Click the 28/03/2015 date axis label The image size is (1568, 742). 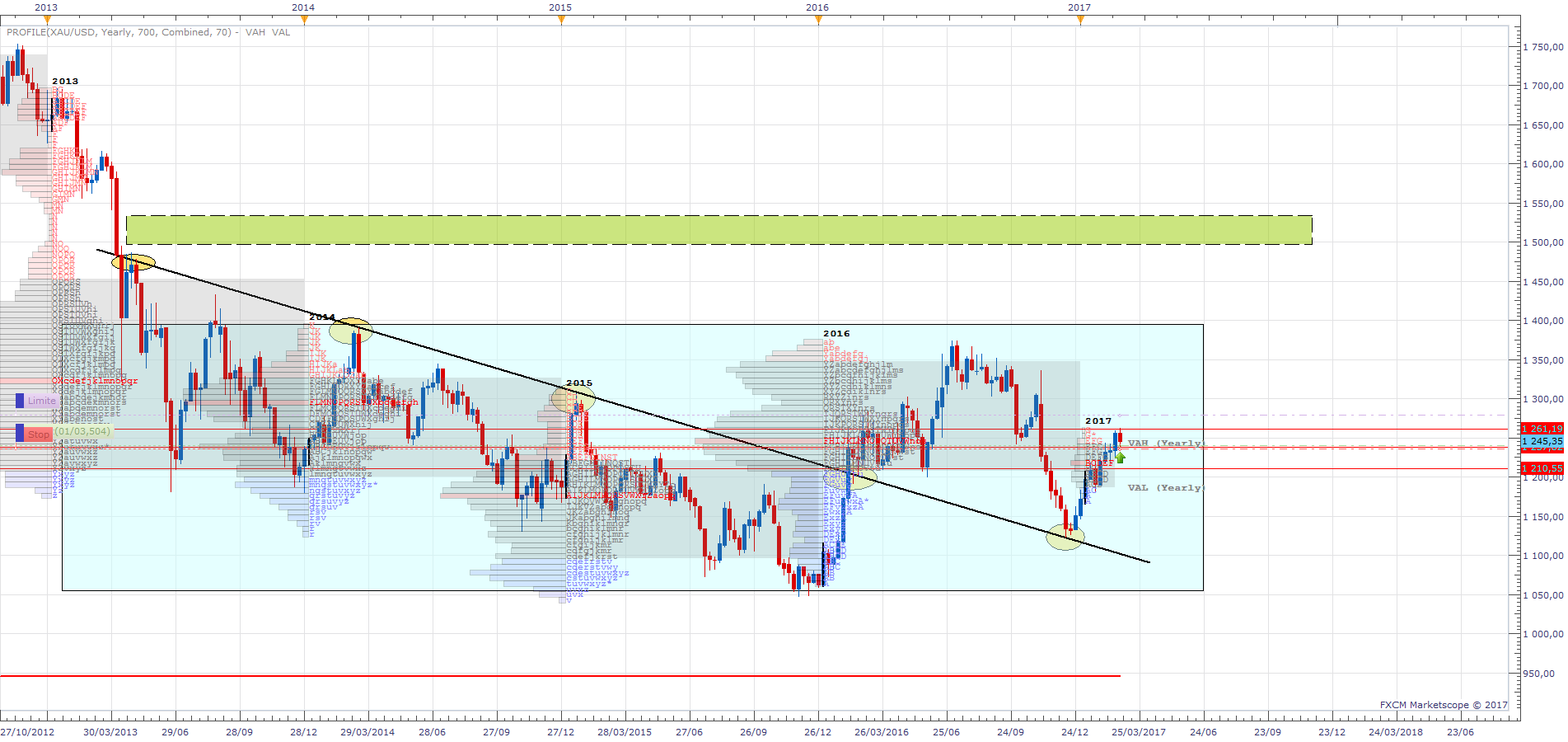pos(625,732)
